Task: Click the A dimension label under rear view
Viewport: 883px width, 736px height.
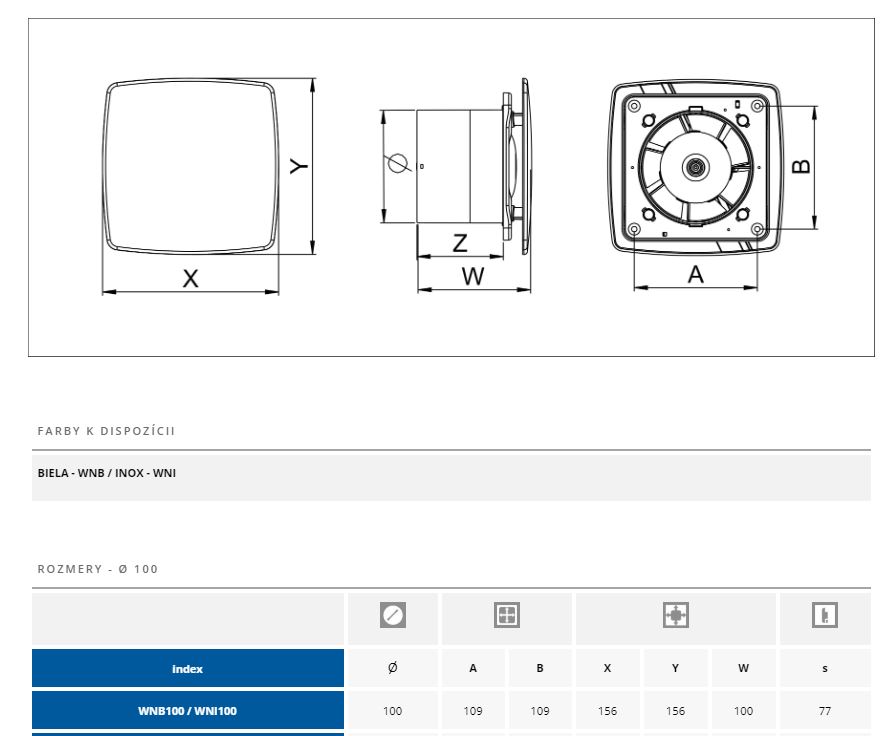Action: [x=696, y=274]
